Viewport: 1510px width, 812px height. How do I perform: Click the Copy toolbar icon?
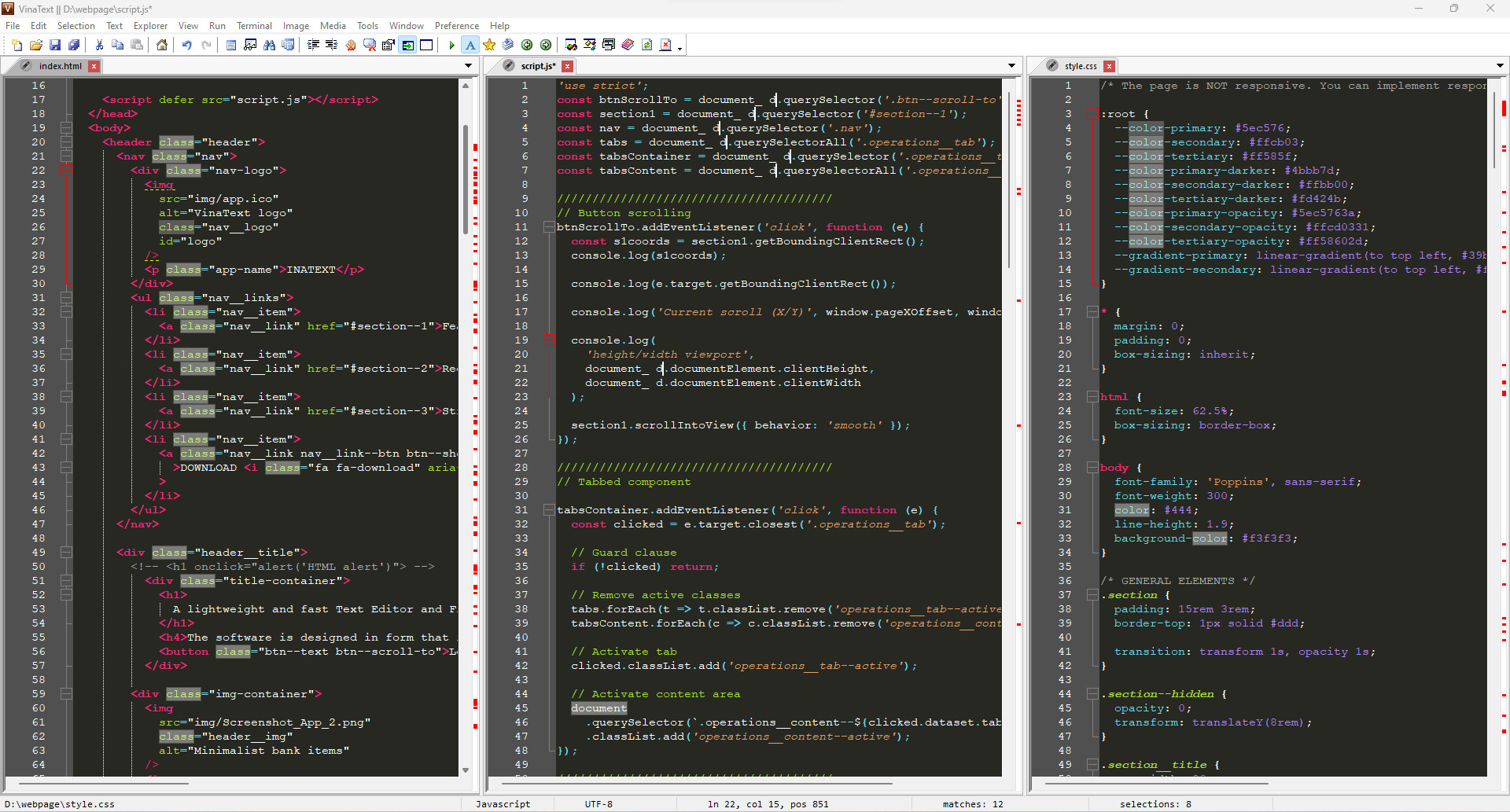pyautogui.click(x=118, y=45)
